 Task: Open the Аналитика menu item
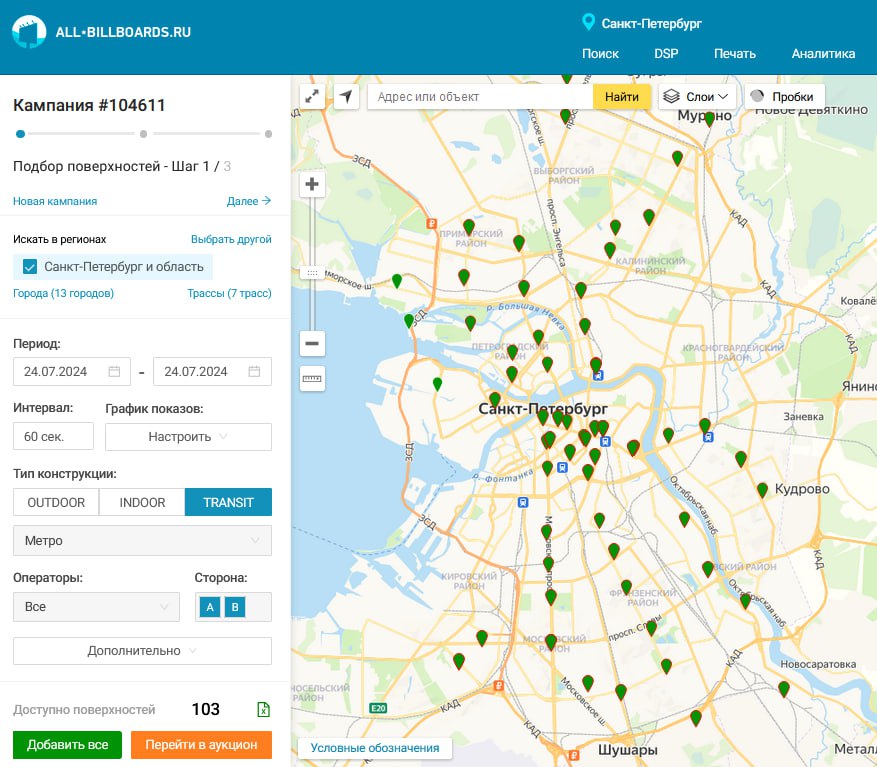pos(823,54)
